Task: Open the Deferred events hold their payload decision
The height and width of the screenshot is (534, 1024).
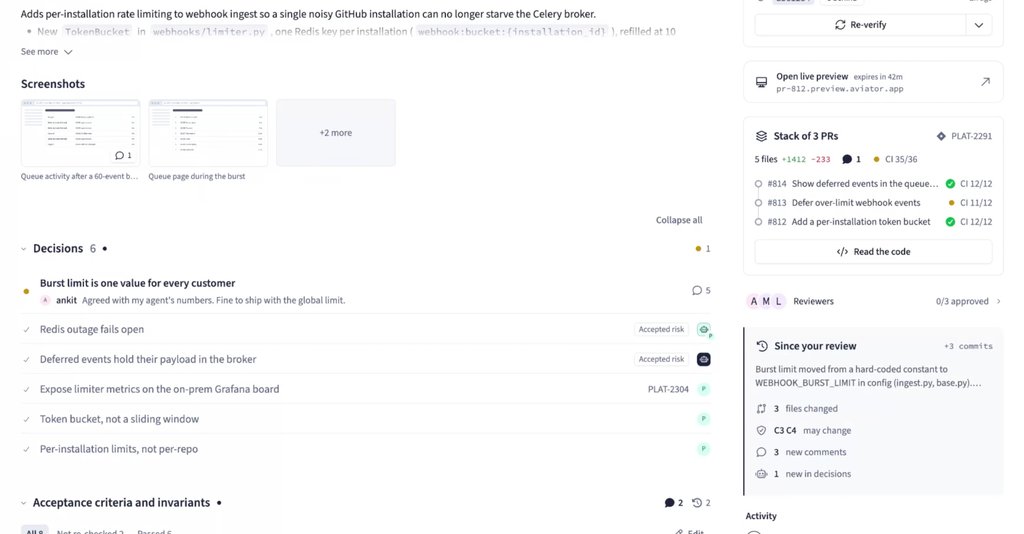Action: [148, 359]
